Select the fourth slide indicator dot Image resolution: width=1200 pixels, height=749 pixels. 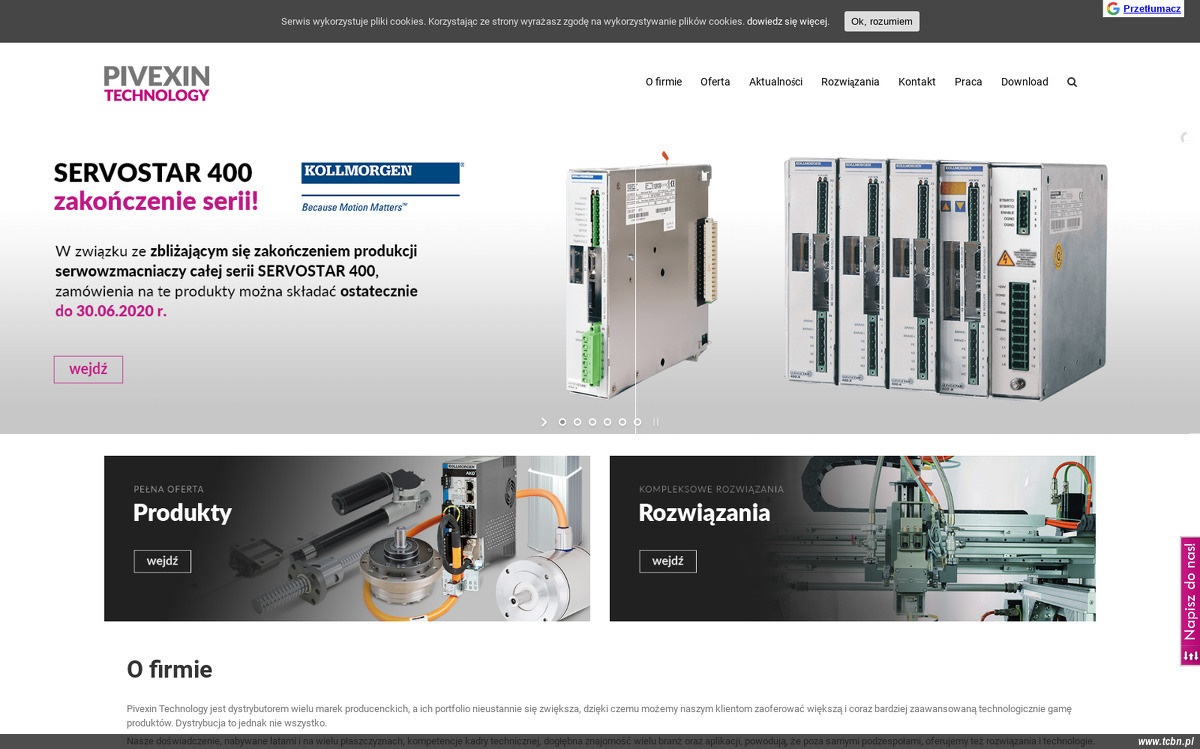pos(607,422)
